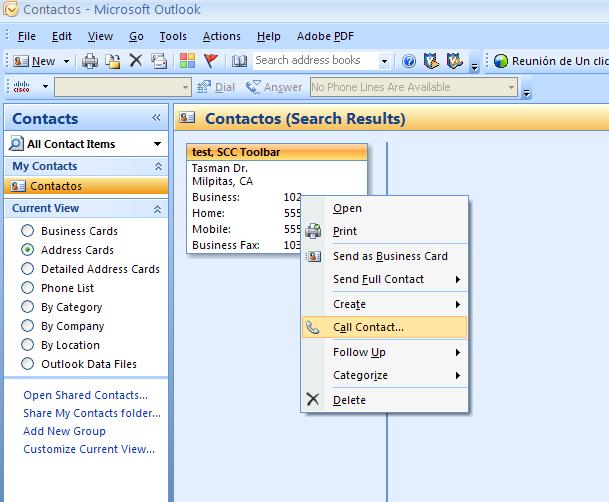Click Add New Group link
The height and width of the screenshot is (502, 609).
click(64, 431)
